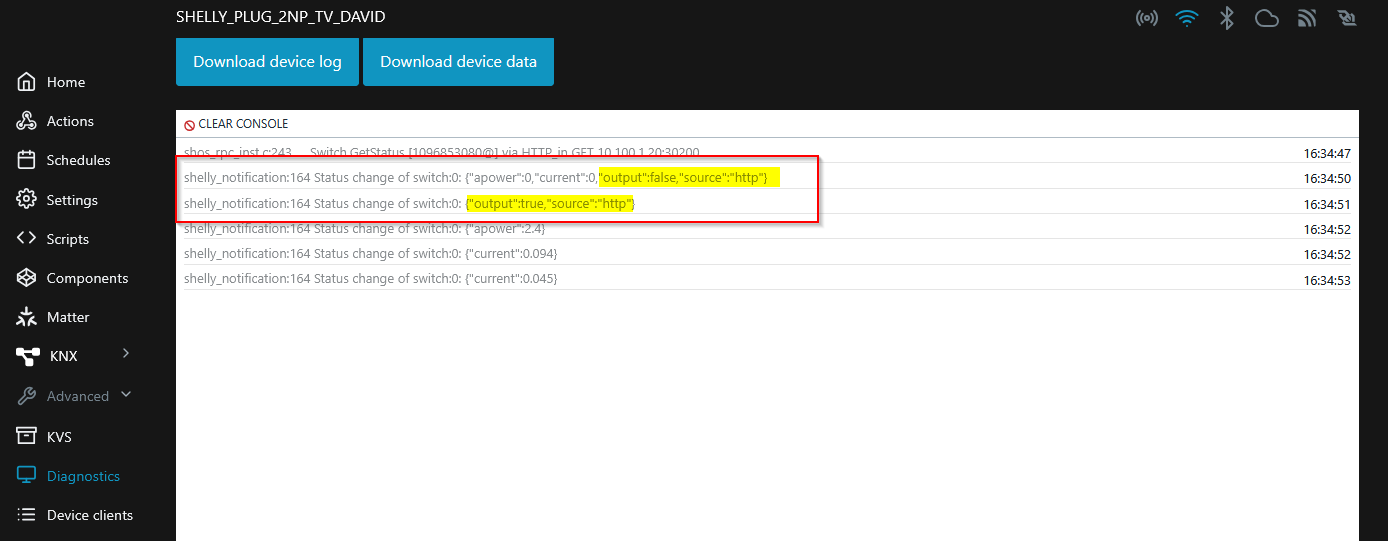Open the Home page
This screenshot has width=1388, height=541.
click(65, 82)
